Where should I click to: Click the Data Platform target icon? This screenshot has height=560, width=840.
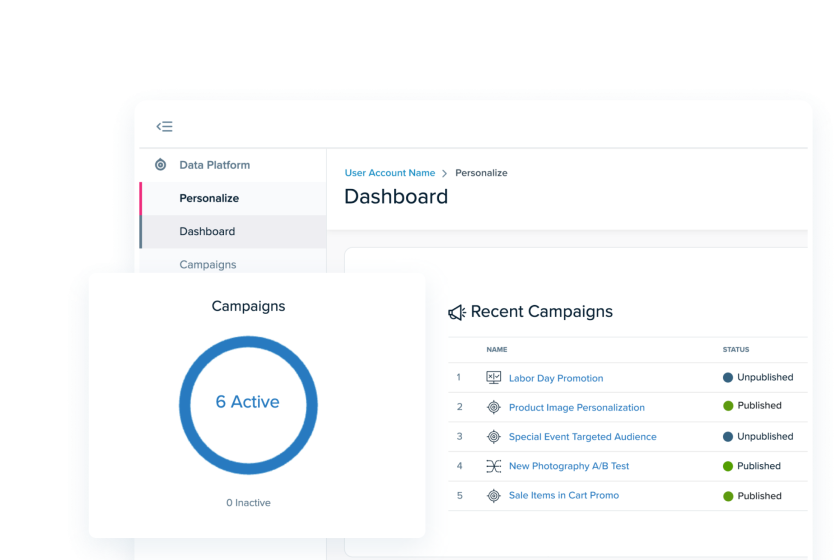[x=160, y=165]
